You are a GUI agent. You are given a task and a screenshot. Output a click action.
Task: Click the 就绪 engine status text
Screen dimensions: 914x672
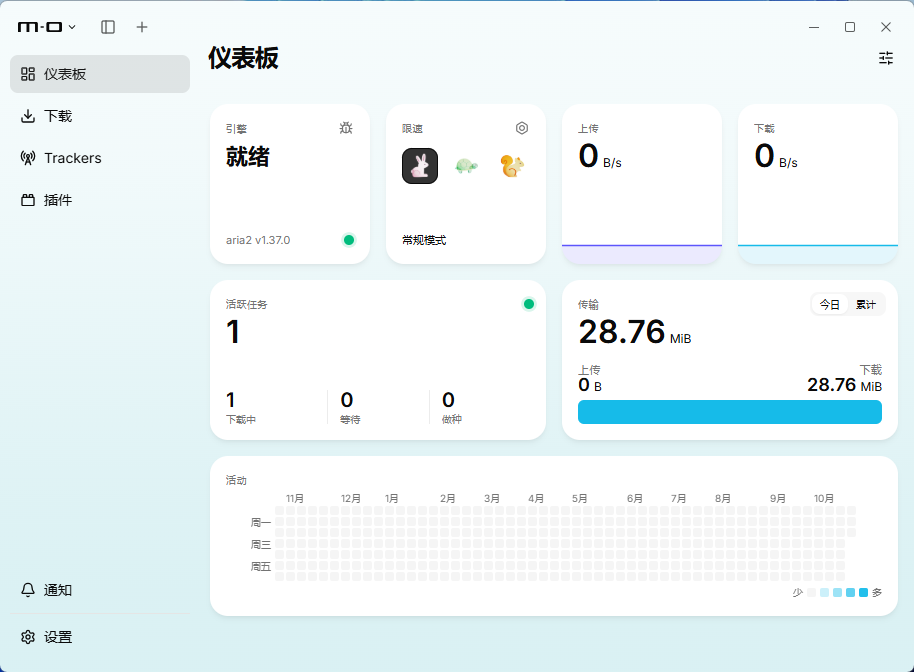coord(248,157)
